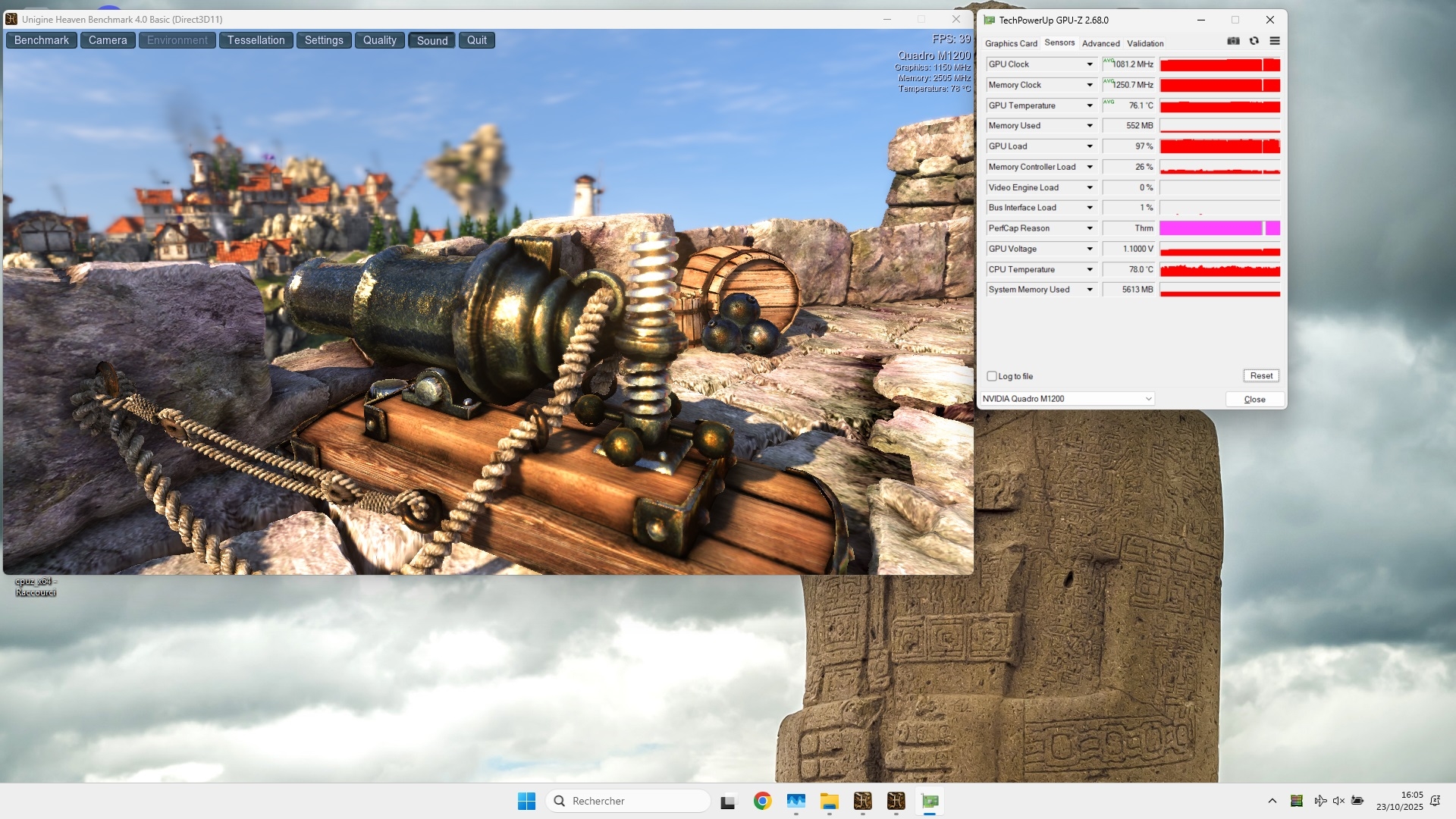
Task: Show hidden system tray icons
Action: point(1272,801)
